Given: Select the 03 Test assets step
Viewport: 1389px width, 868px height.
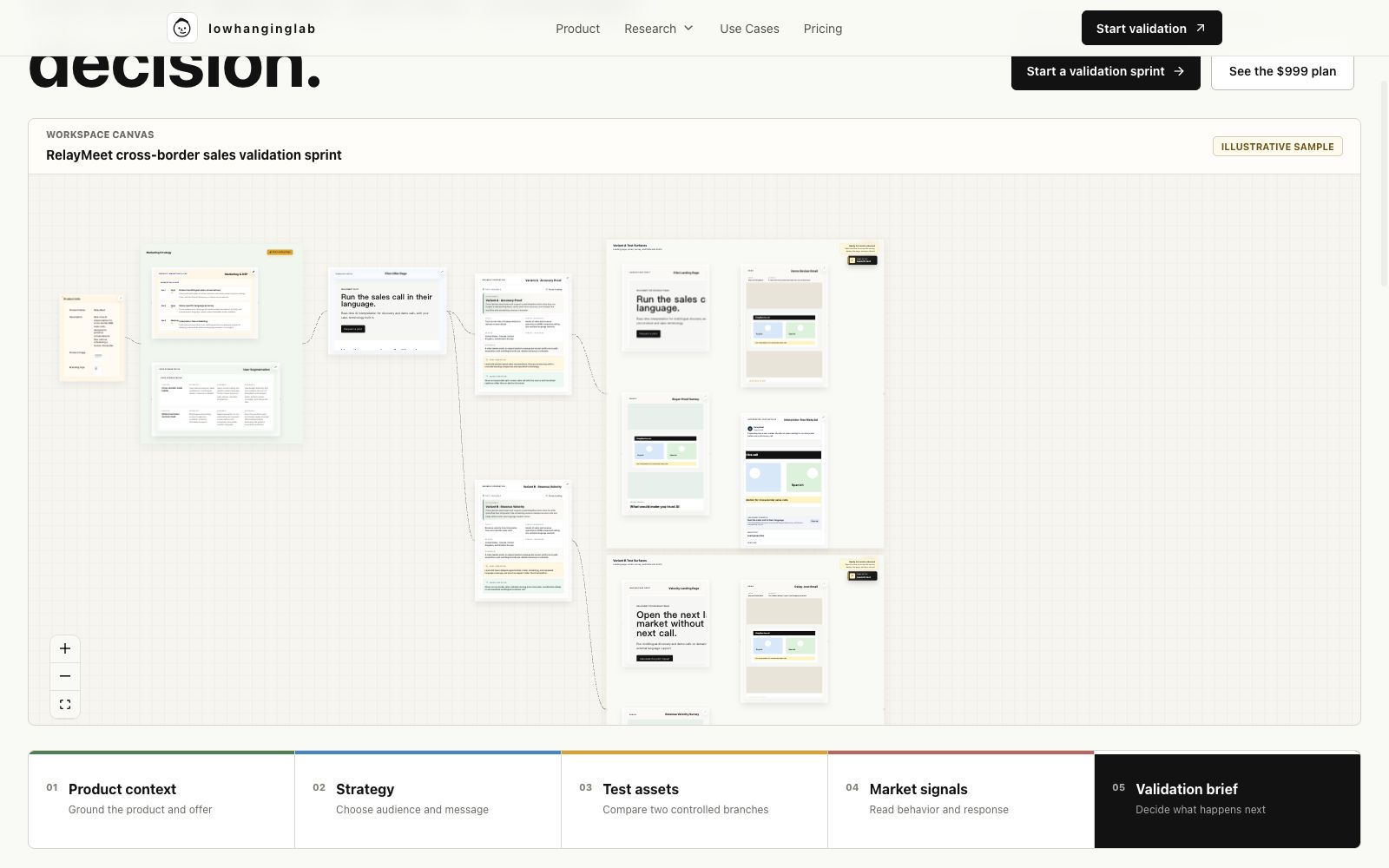Looking at the screenshot, I should (694, 799).
